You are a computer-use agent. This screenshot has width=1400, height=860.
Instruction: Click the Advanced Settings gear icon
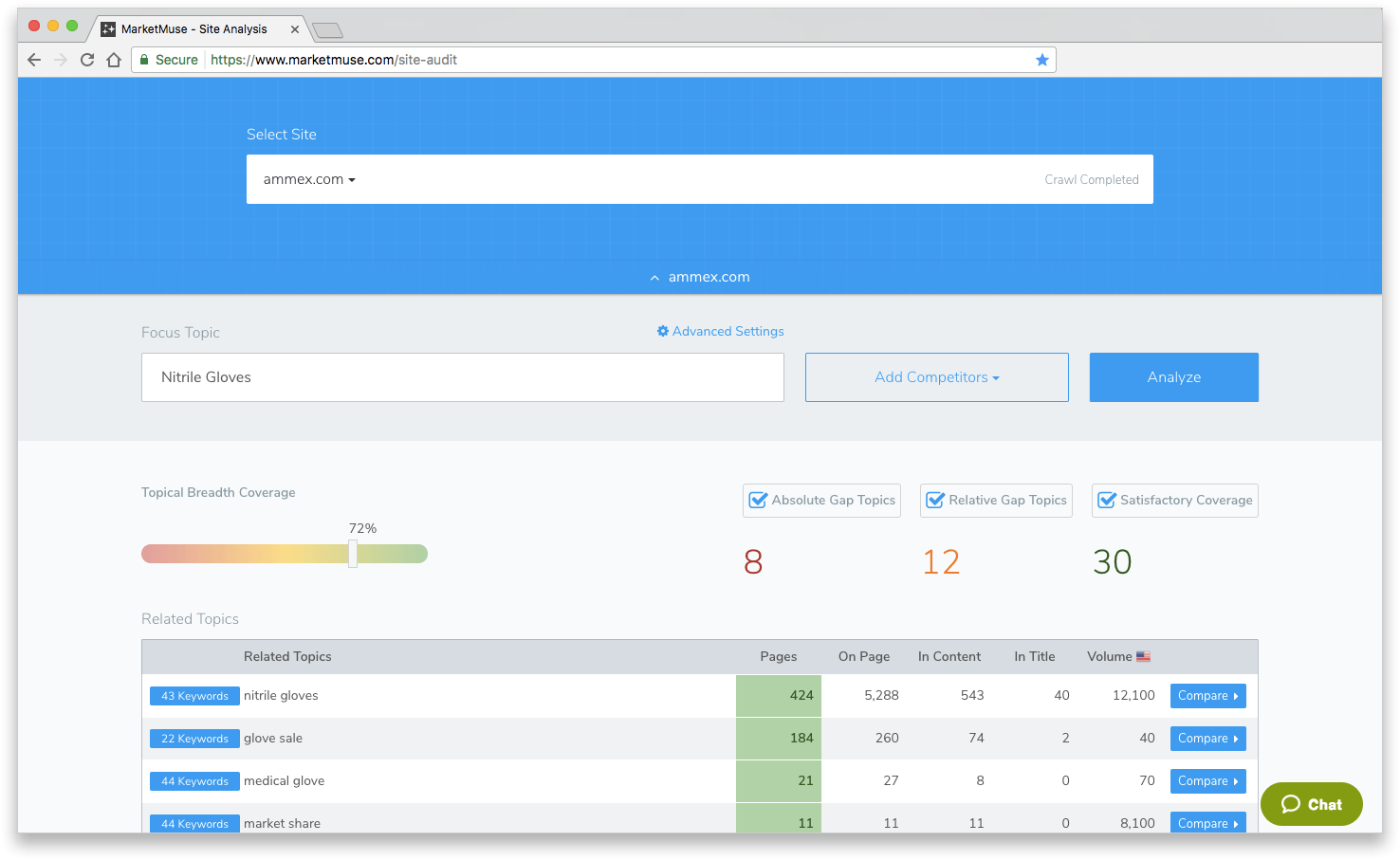(663, 331)
